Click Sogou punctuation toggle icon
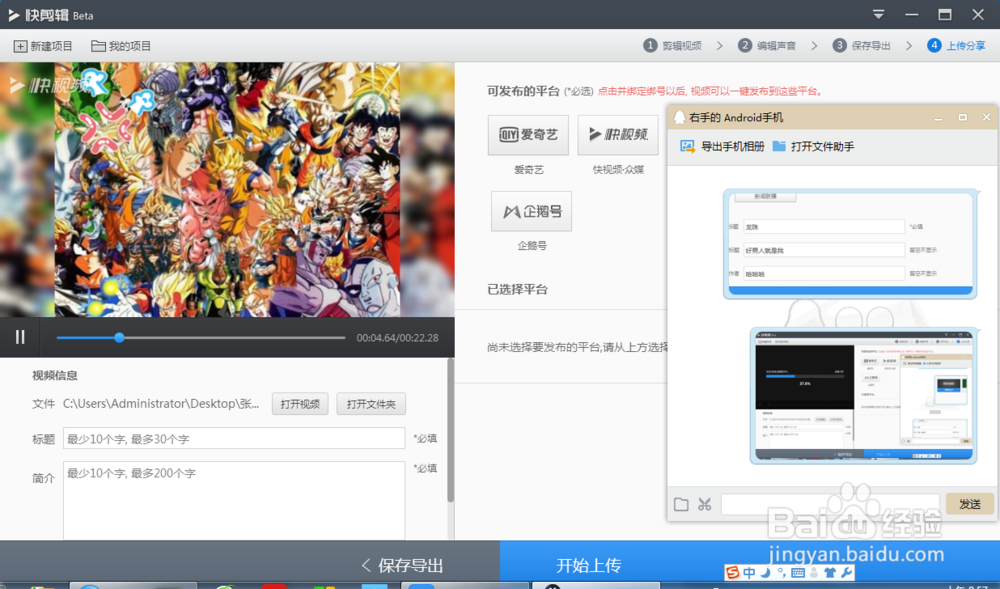 coord(781,572)
